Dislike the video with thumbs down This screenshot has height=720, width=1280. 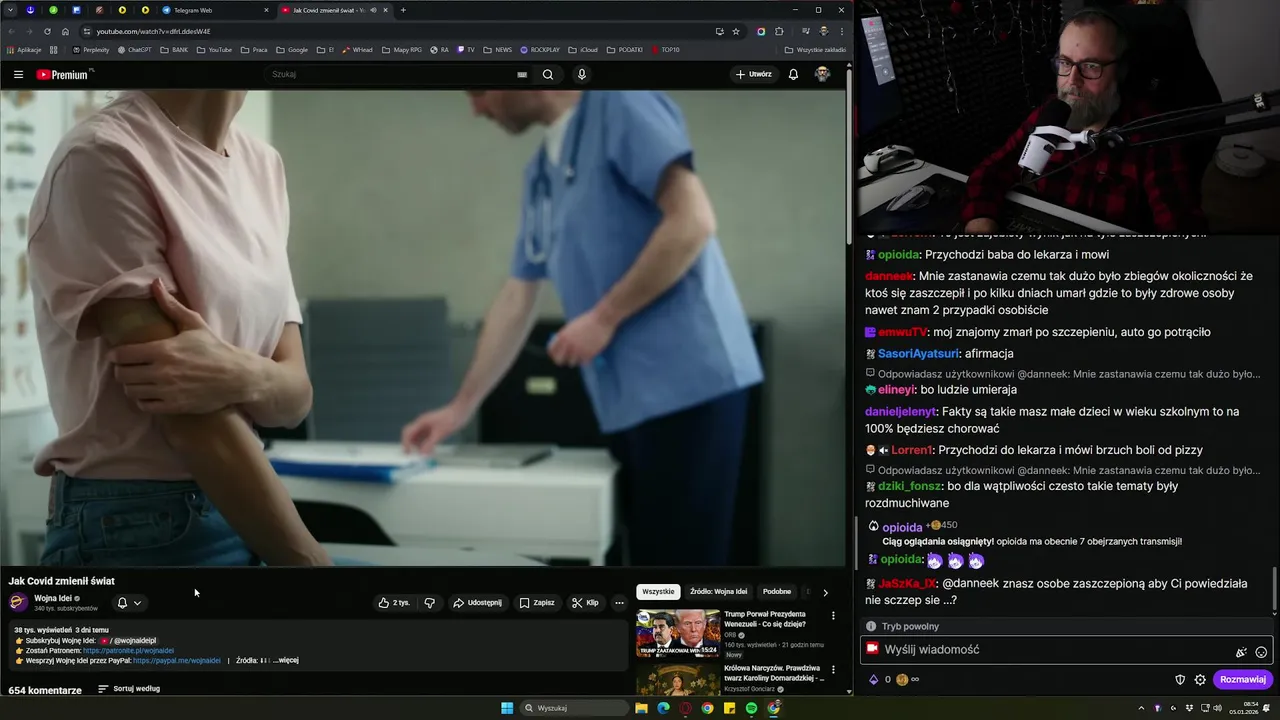click(430, 603)
